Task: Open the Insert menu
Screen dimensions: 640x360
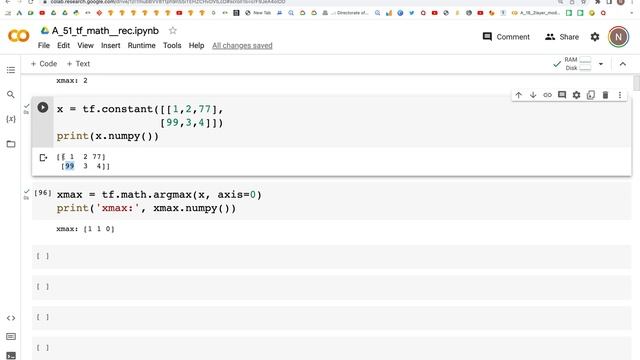Action: [111, 45]
